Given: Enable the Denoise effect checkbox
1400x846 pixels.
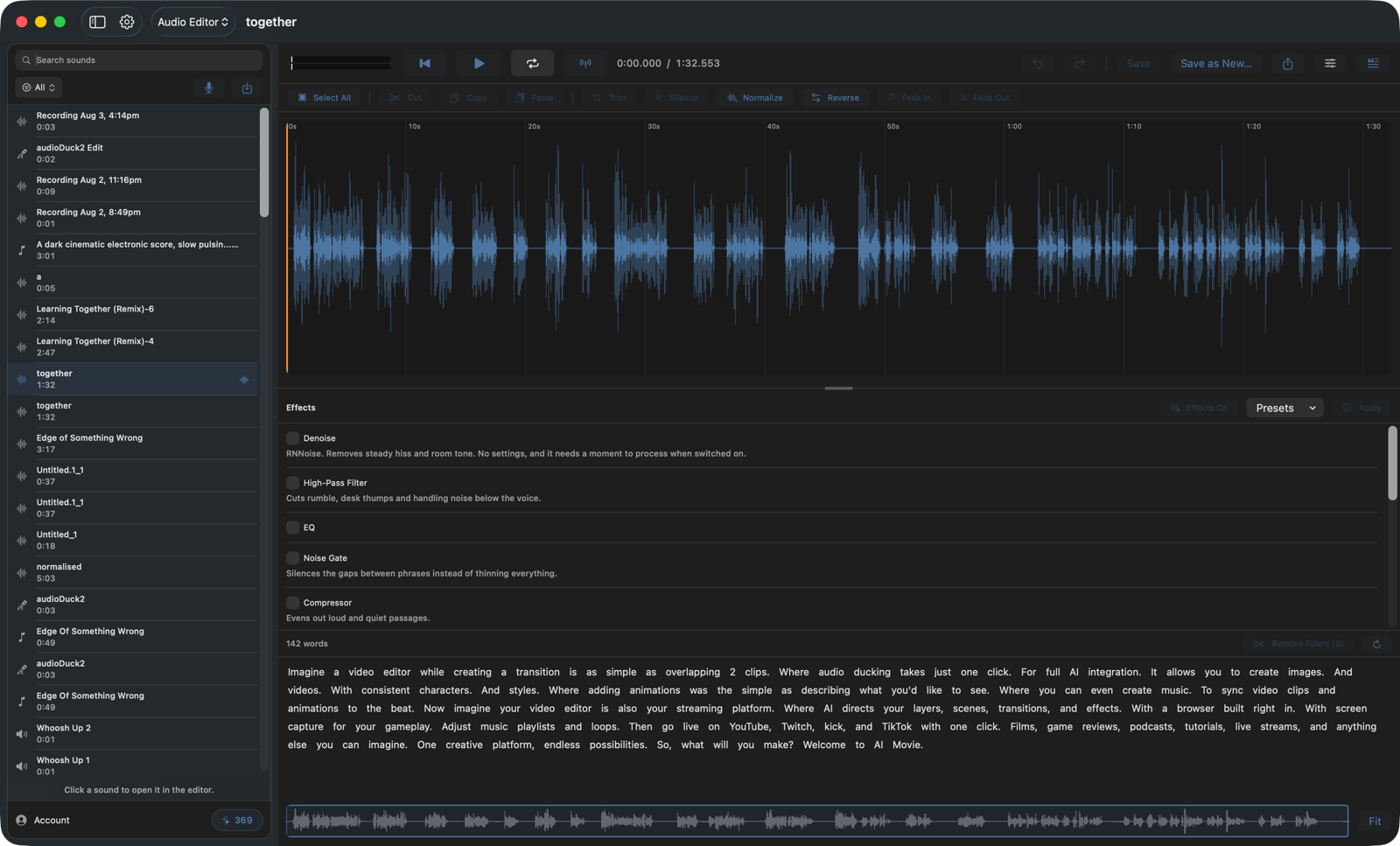Looking at the screenshot, I should coord(293,438).
